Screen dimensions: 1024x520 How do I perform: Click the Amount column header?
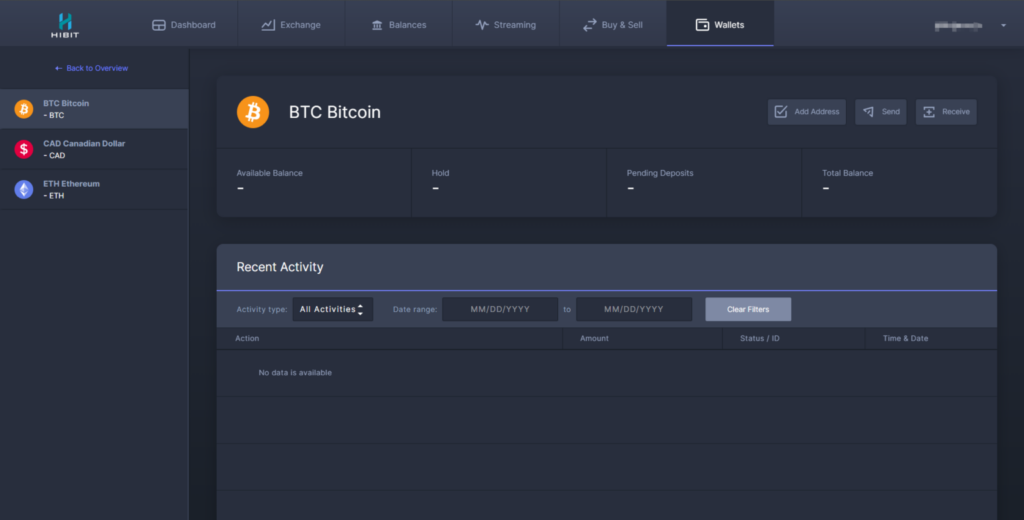pos(594,338)
